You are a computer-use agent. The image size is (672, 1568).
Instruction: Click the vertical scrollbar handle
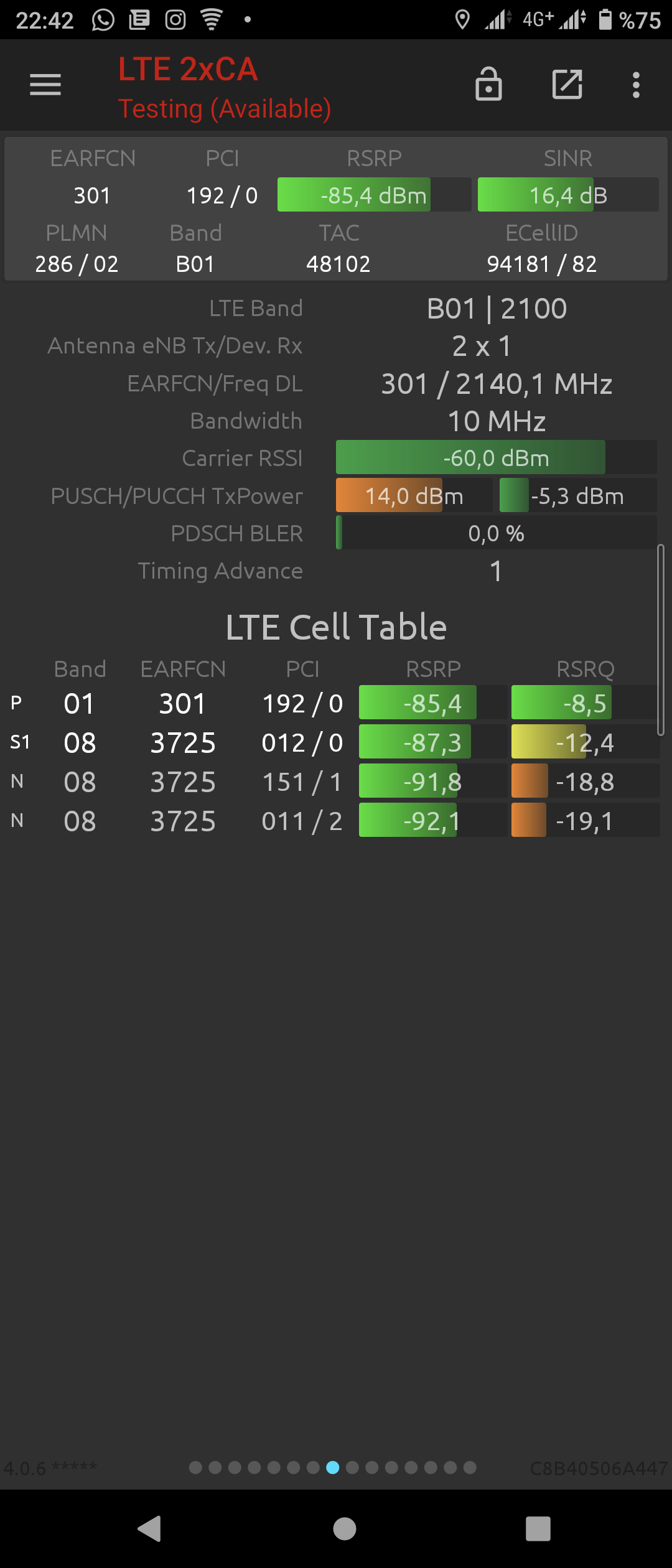(x=661, y=640)
